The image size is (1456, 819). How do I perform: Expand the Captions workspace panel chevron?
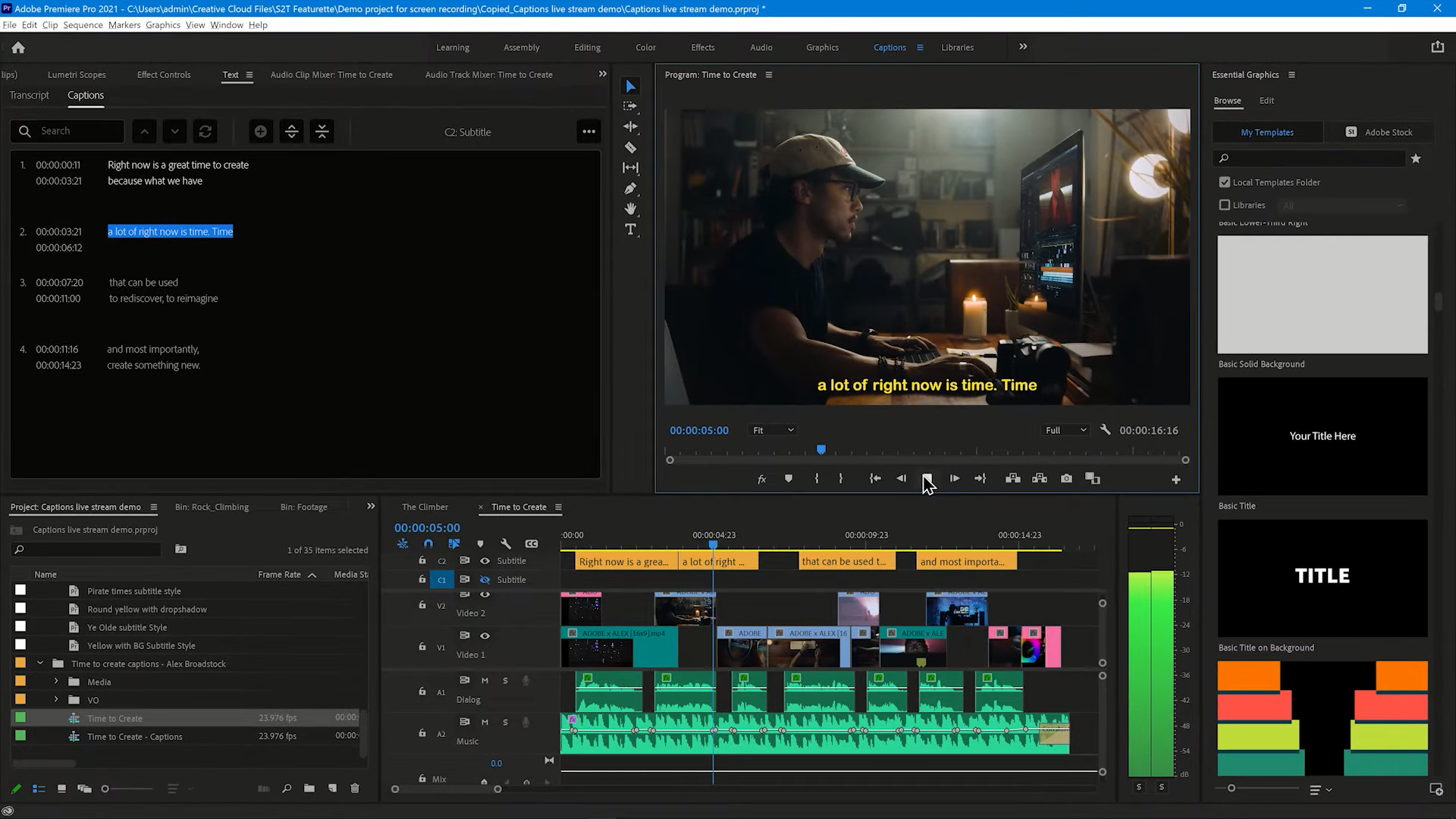point(1024,47)
